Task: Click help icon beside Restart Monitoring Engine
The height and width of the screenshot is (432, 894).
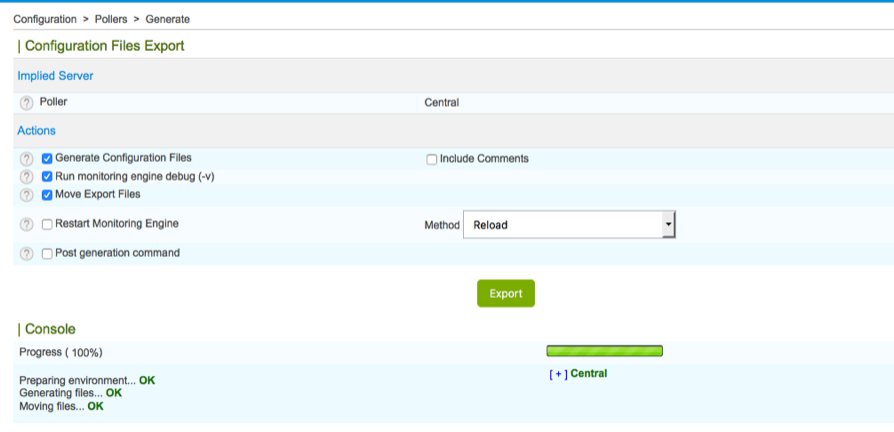Action: point(27,225)
